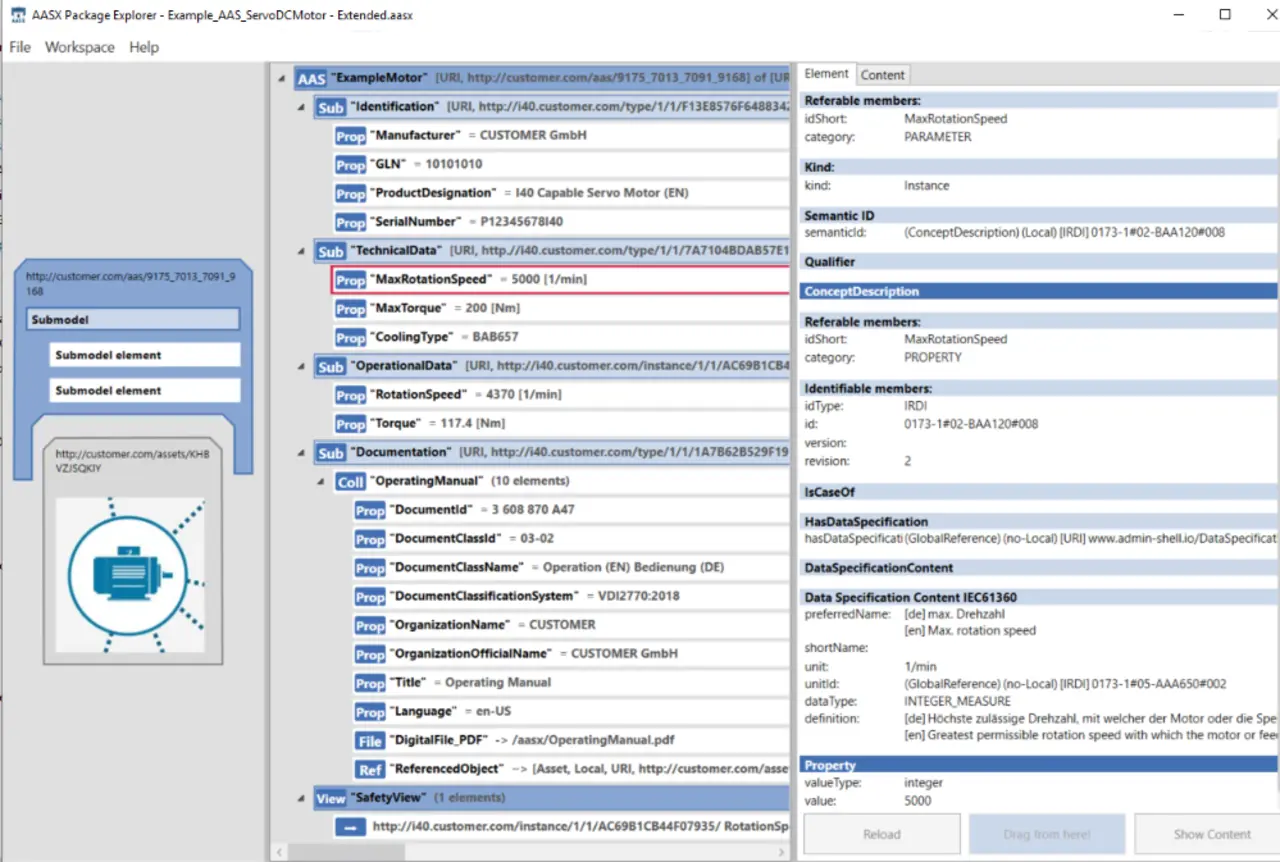Collapse the OperatingManual collection
The width and height of the screenshot is (1280, 862).
click(x=322, y=482)
